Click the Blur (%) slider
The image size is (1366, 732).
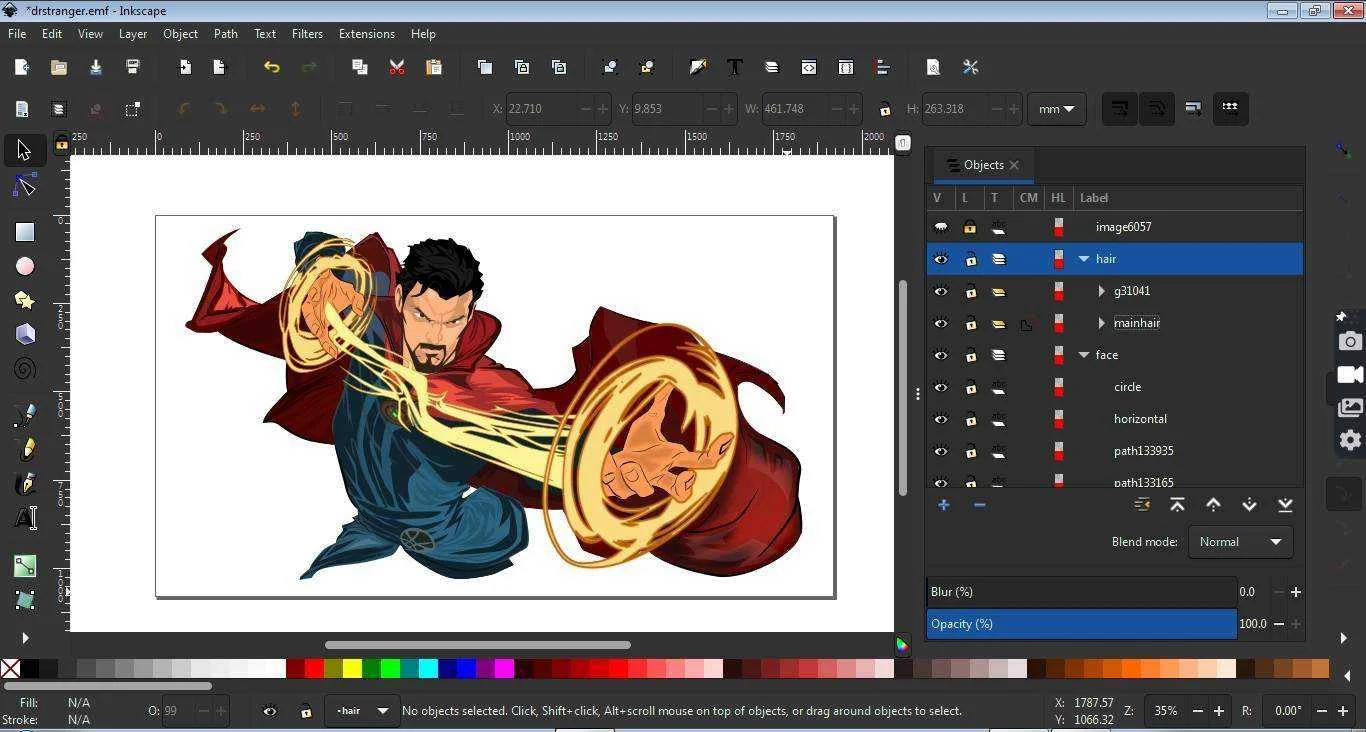(1082, 592)
